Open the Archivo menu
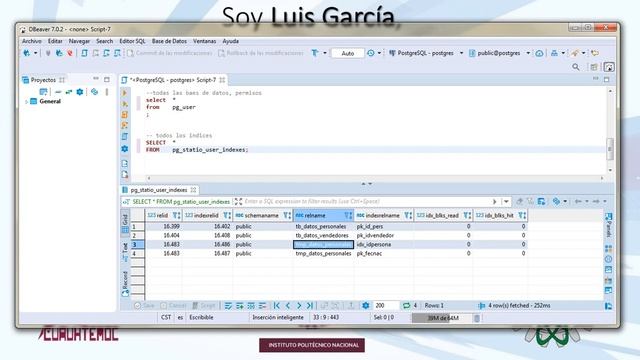This screenshot has height=360, width=640. [x=31, y=41]
